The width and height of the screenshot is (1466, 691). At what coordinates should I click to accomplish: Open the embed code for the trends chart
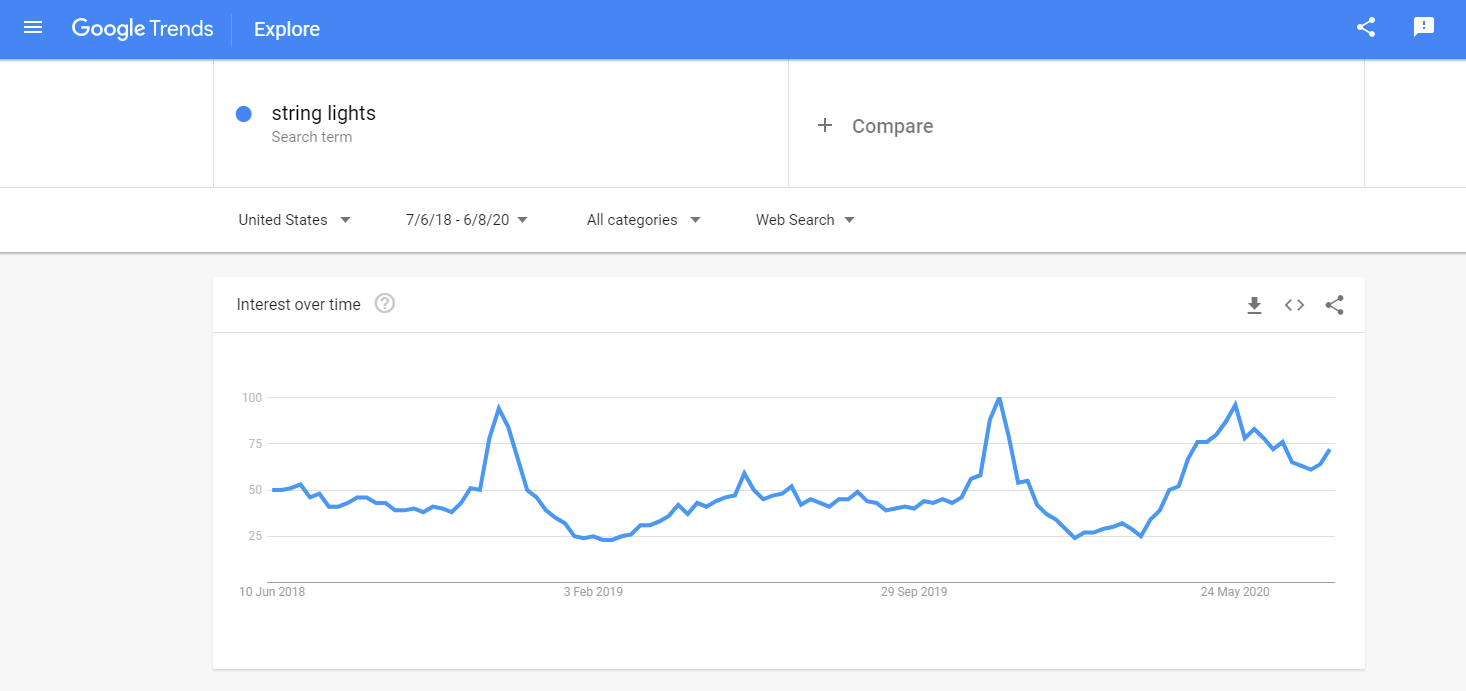click(x=1294, y=305)
